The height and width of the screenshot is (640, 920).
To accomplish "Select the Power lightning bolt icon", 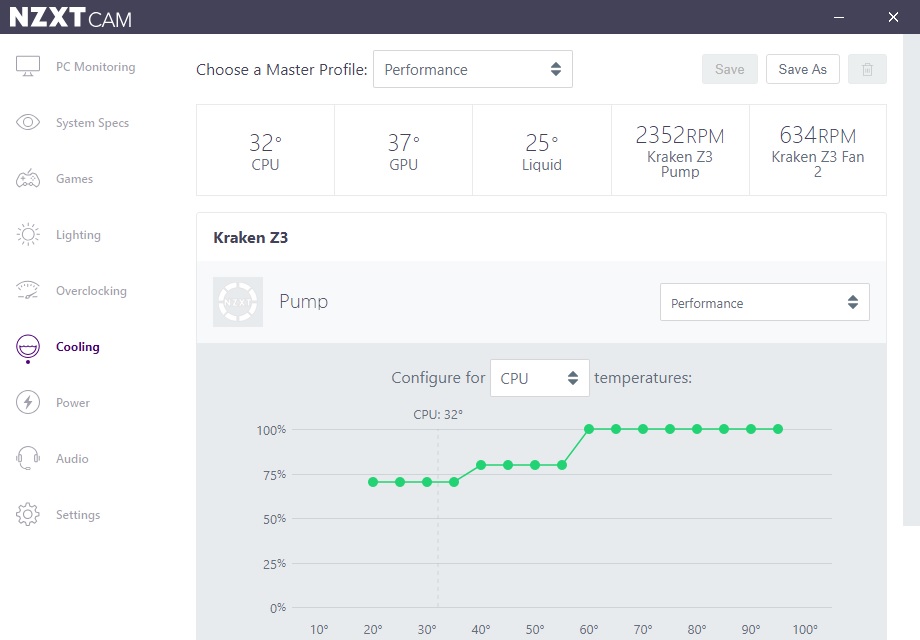I will (x=28, y=402).
